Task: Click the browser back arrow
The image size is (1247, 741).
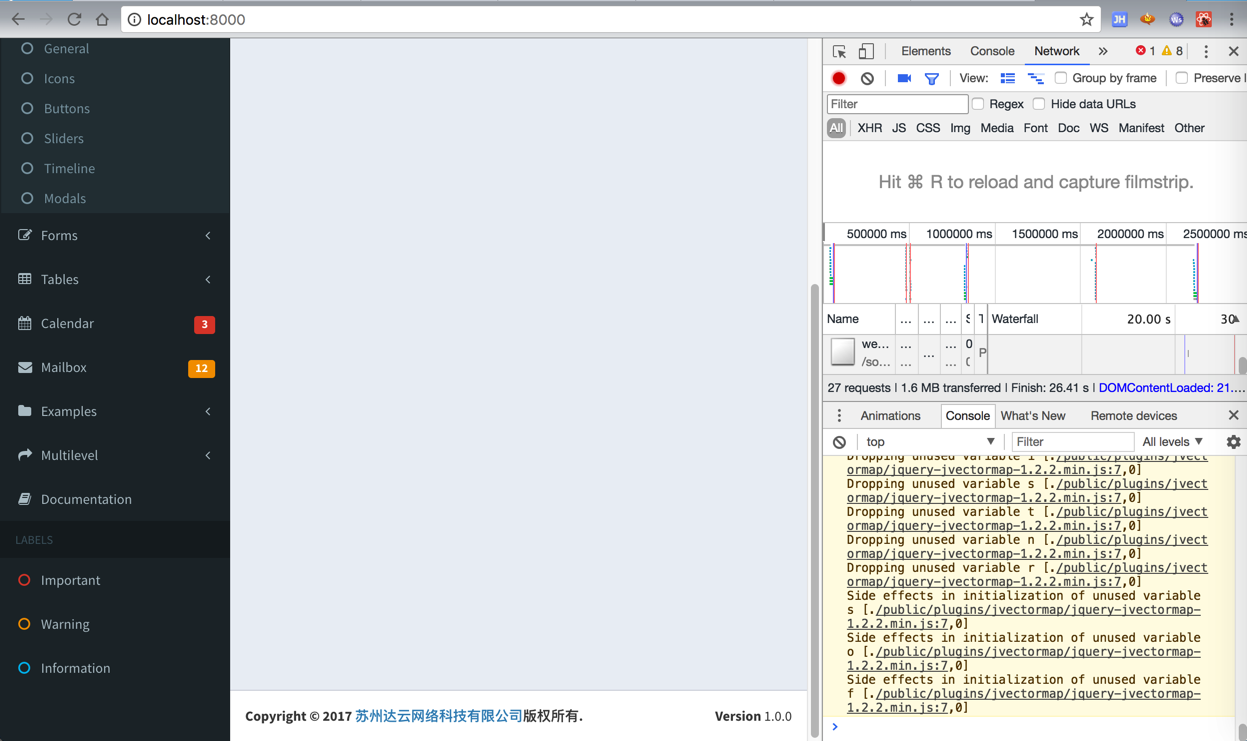Action: pos(18,19)
